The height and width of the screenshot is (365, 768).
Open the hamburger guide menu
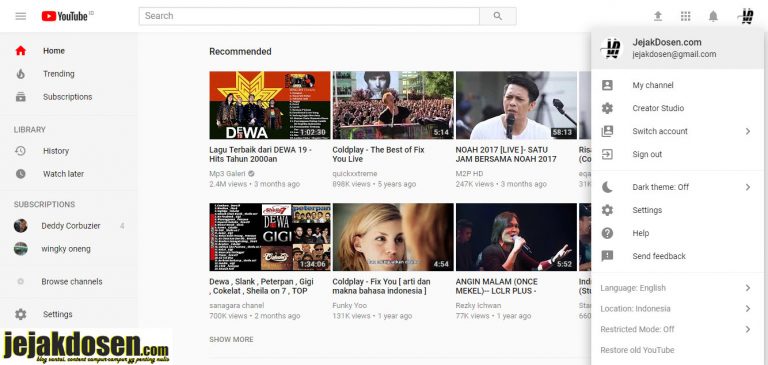point(21,16)
